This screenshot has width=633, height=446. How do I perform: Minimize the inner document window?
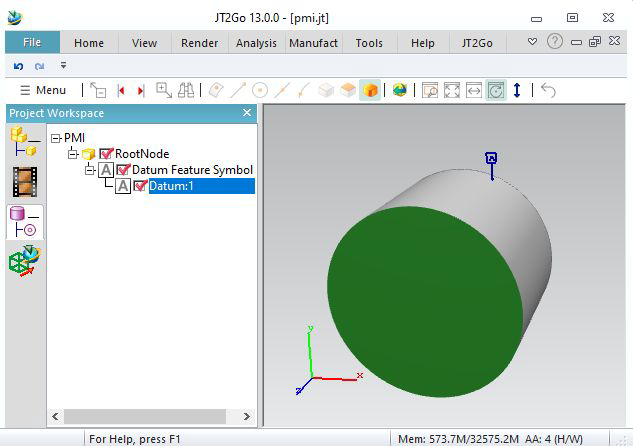[576, 42]
